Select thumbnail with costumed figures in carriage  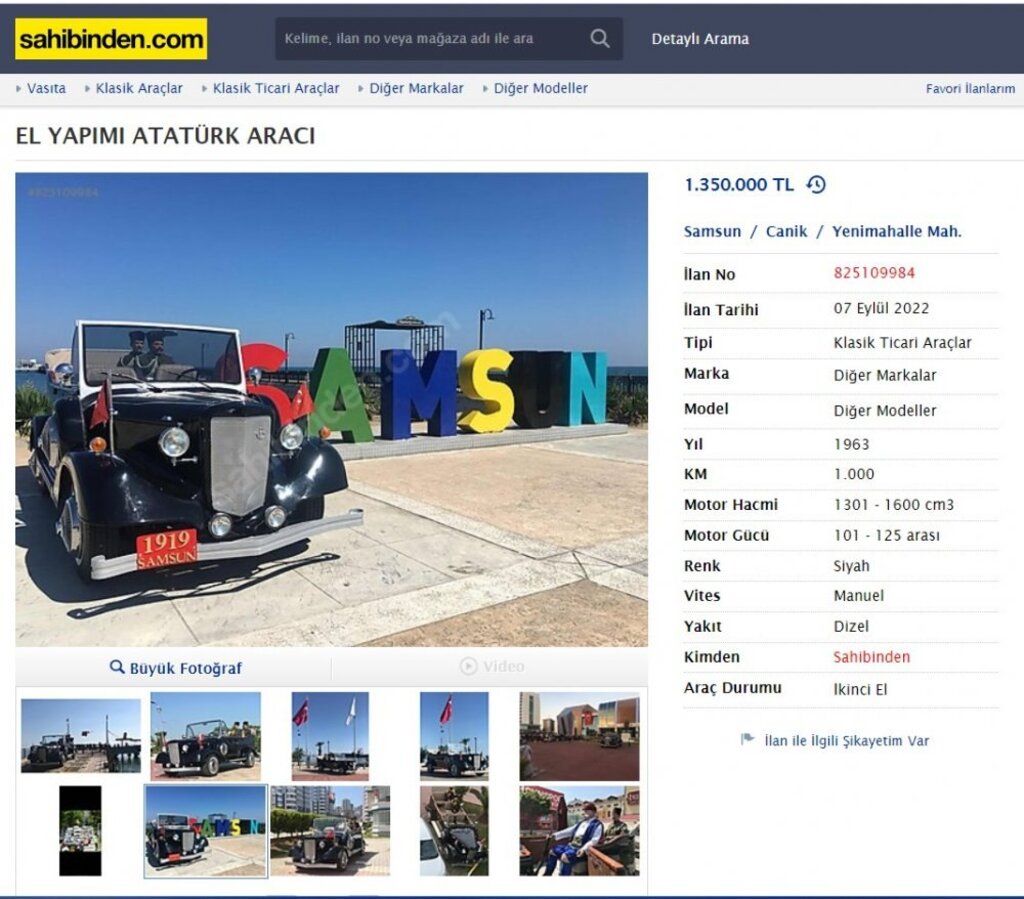(579, 830)
